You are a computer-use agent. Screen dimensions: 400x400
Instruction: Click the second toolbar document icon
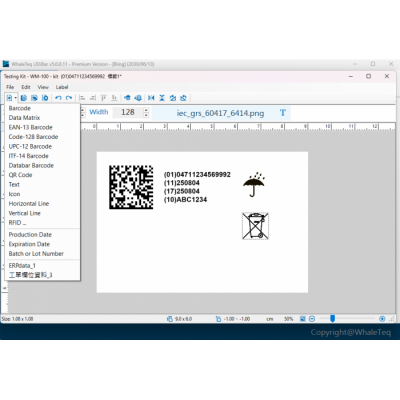[x=23, y=98]
